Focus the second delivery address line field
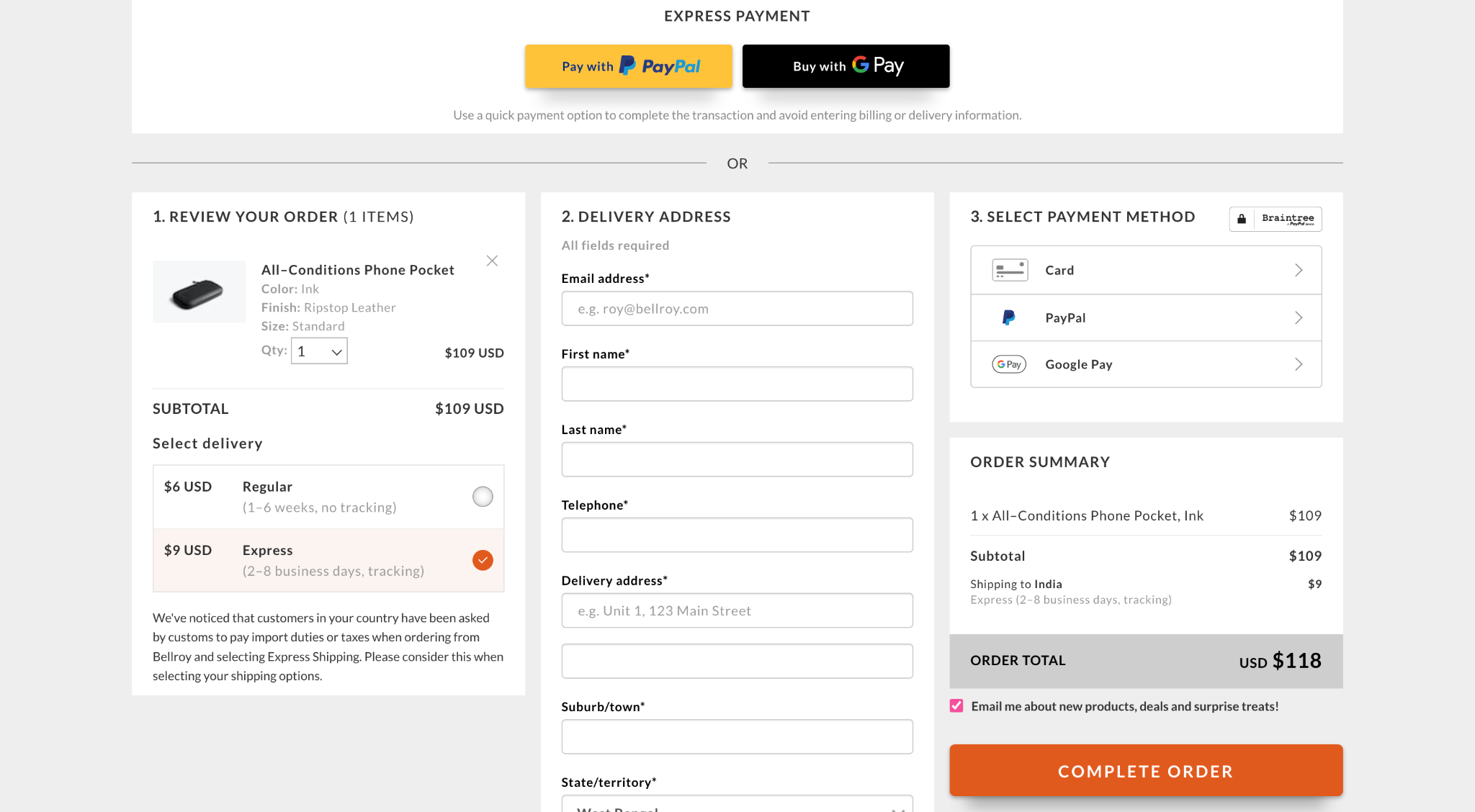 [x=737, y=662]
